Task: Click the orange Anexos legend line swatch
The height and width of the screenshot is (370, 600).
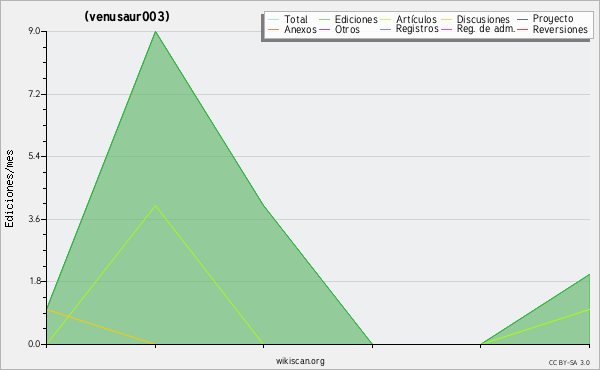Action: [x=274, y=29]
